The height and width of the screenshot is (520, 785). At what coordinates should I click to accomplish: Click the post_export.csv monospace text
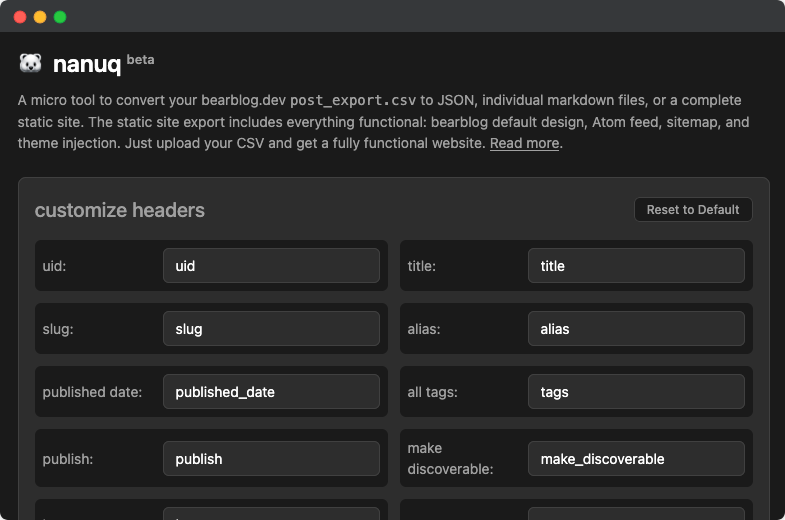point(353,101)
